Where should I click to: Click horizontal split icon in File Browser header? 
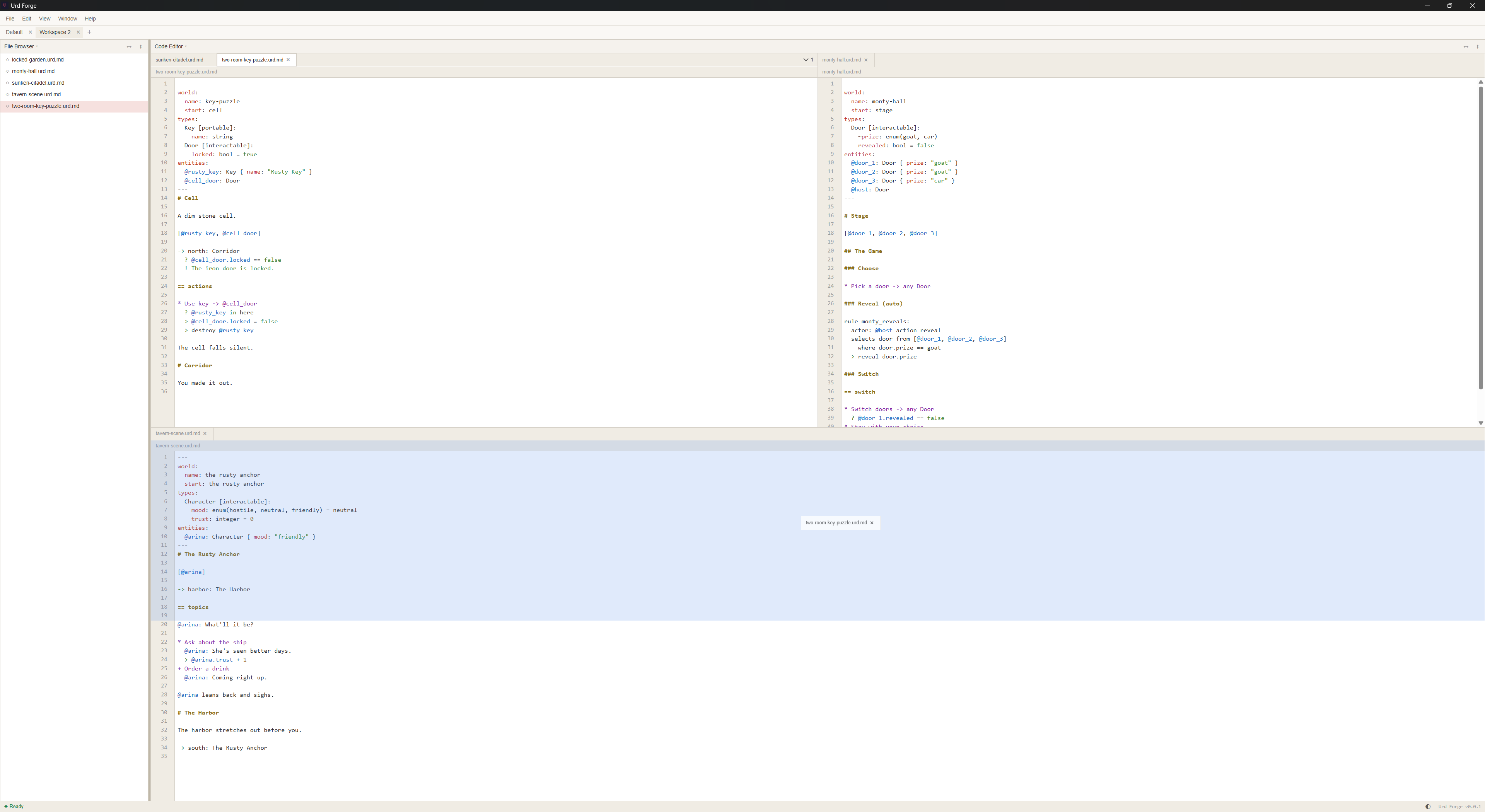pos(128,47)
